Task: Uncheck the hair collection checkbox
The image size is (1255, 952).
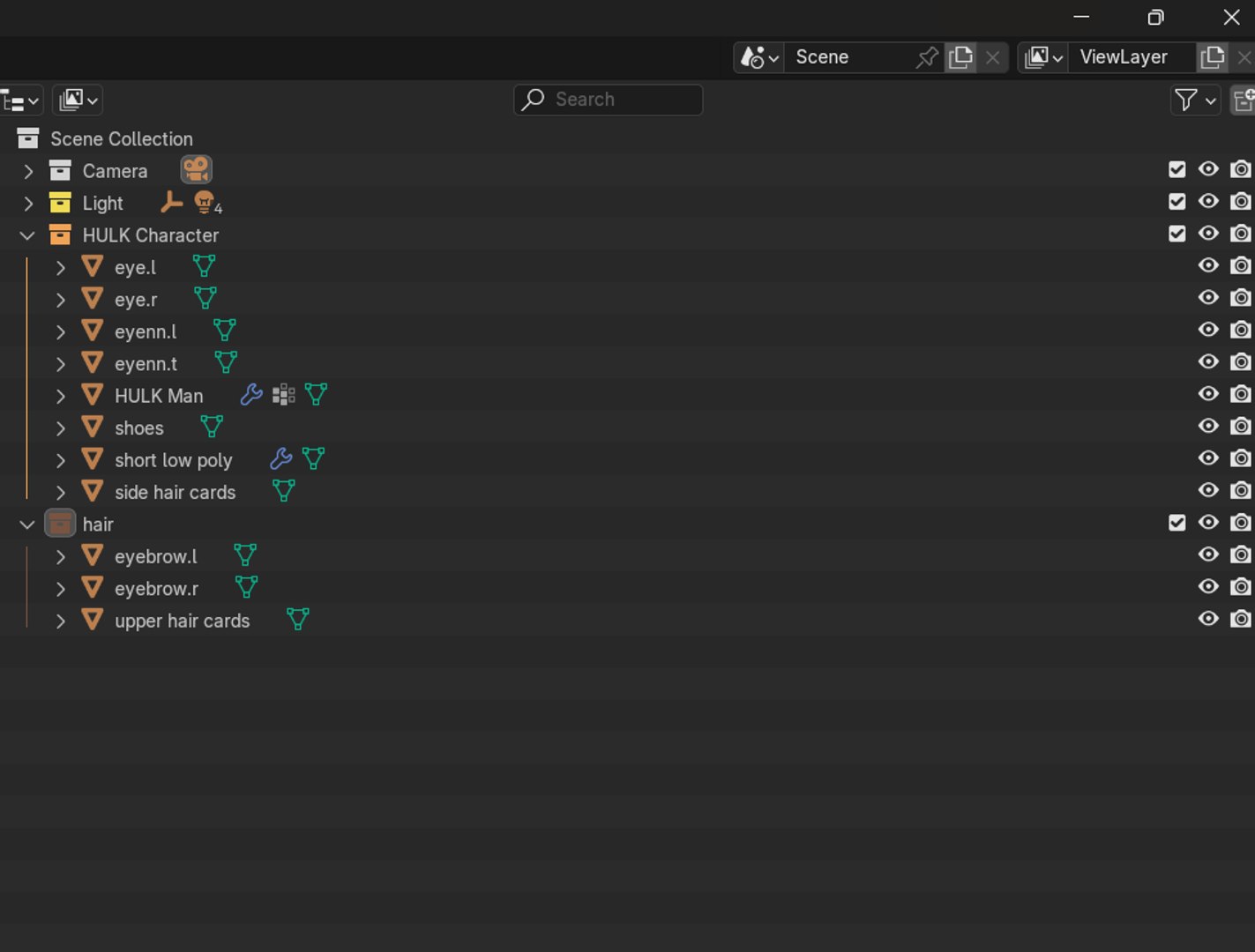Action: click(1177, 523)
